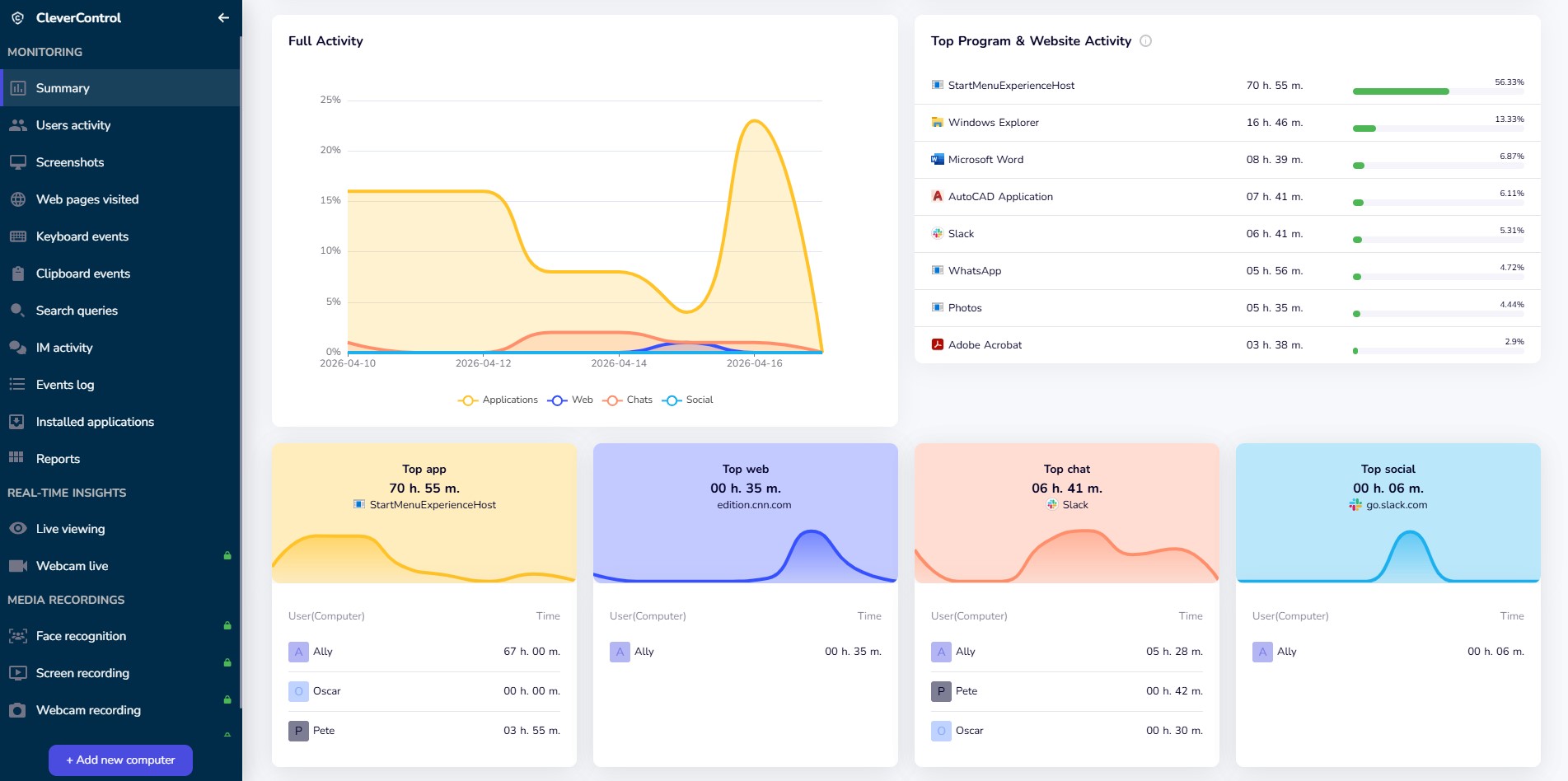Click the Search queries magnifier icon
The width and height of the screenshot is (1568, 781).
(x=17, y=311)
